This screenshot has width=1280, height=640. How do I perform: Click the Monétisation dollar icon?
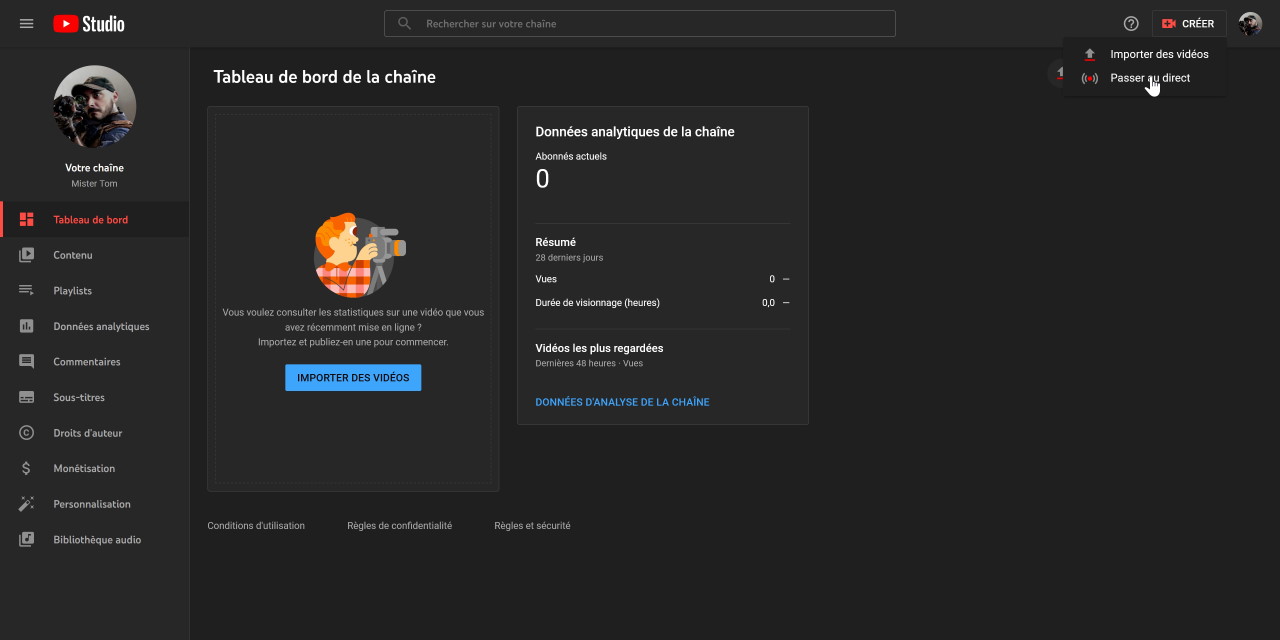(x=27, y=469)
